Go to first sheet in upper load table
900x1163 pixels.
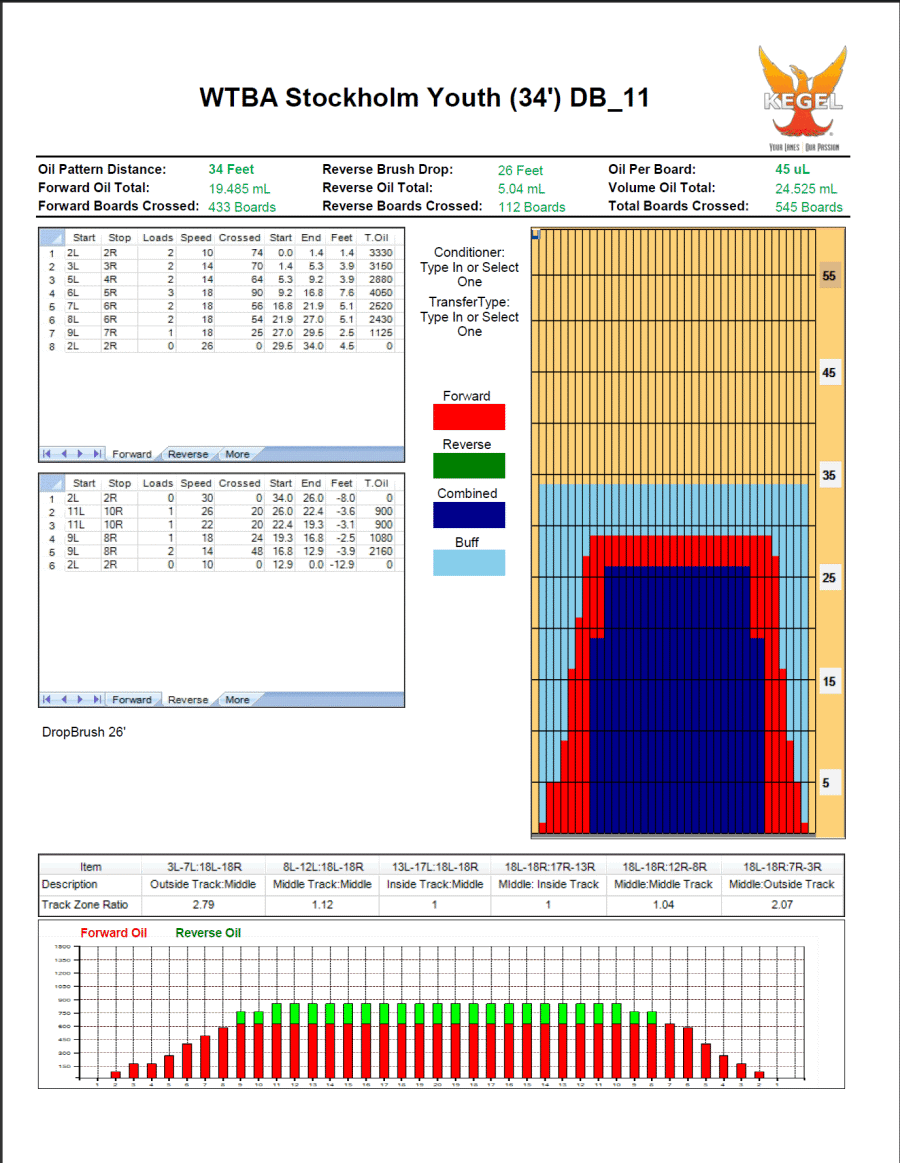pyautogui.click(x=47, y=454)
